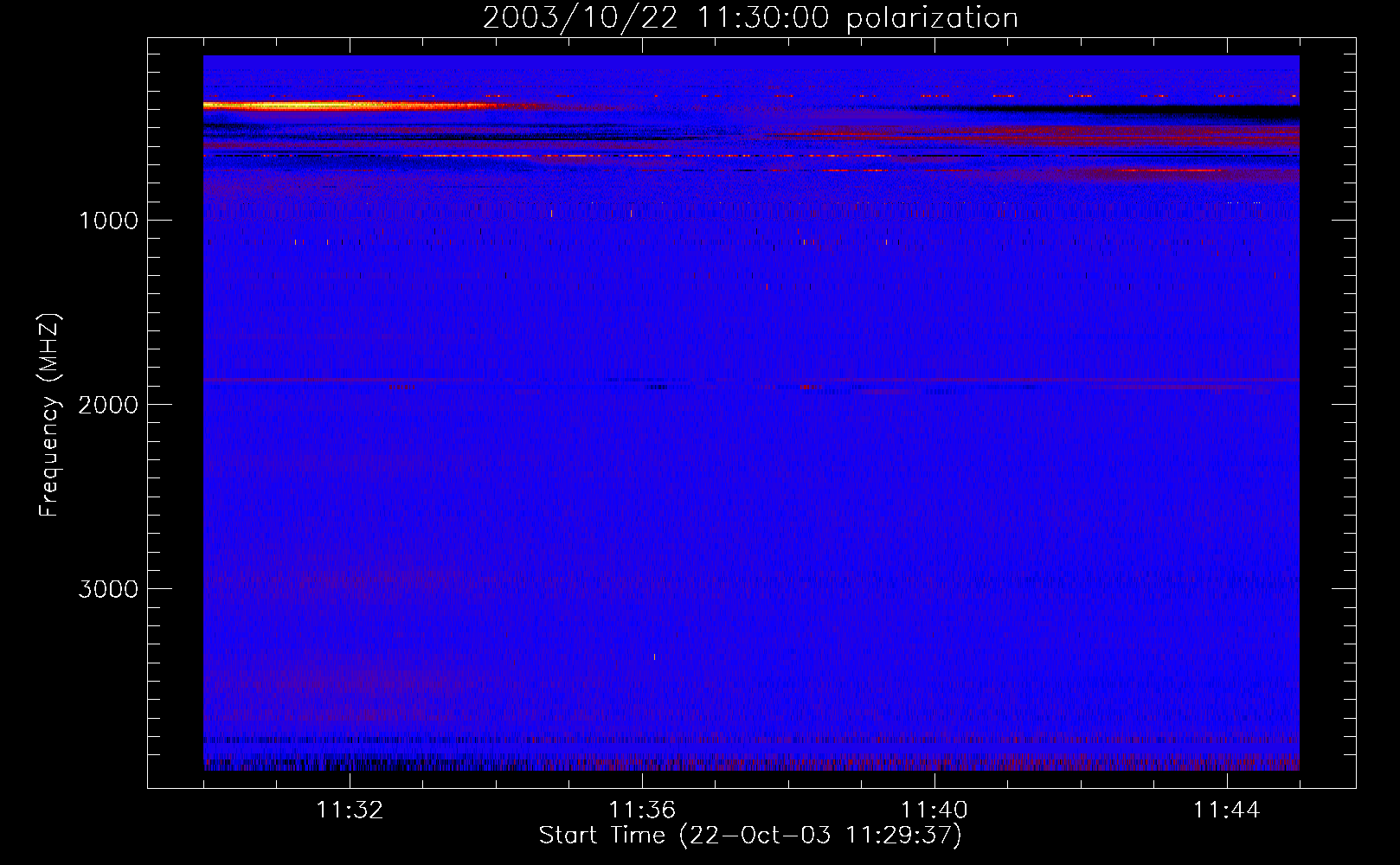Click the '11:40' time tick label
The width and height of the screenshot is (1400, 865).
(934, 810)
